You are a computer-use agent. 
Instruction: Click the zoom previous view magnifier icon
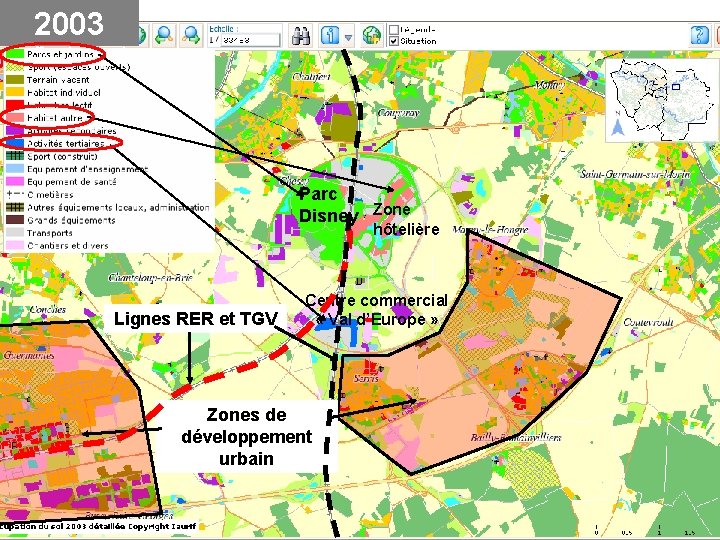(x=164, y=35)
